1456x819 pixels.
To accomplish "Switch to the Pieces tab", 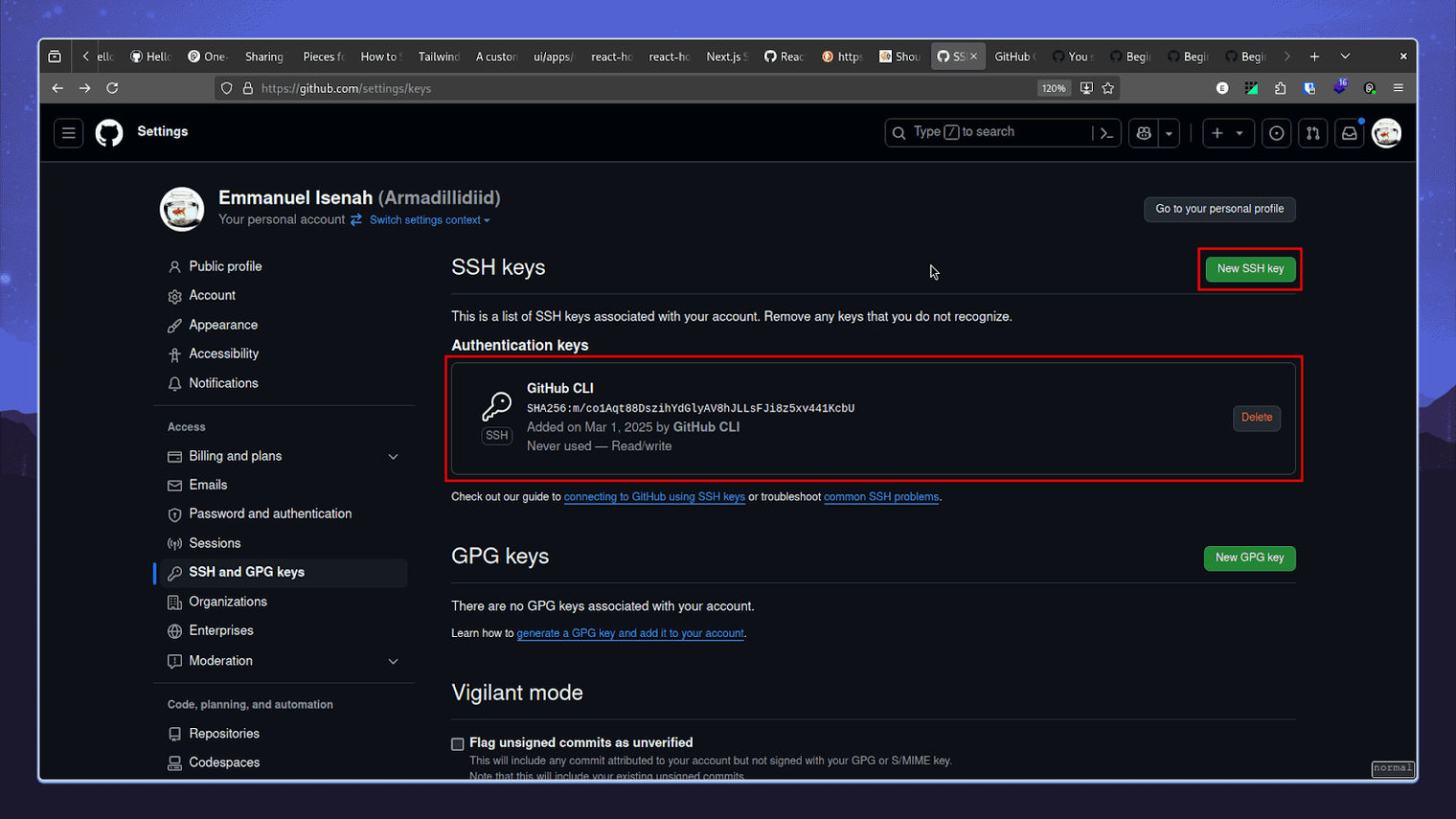I will click(324, 57).
